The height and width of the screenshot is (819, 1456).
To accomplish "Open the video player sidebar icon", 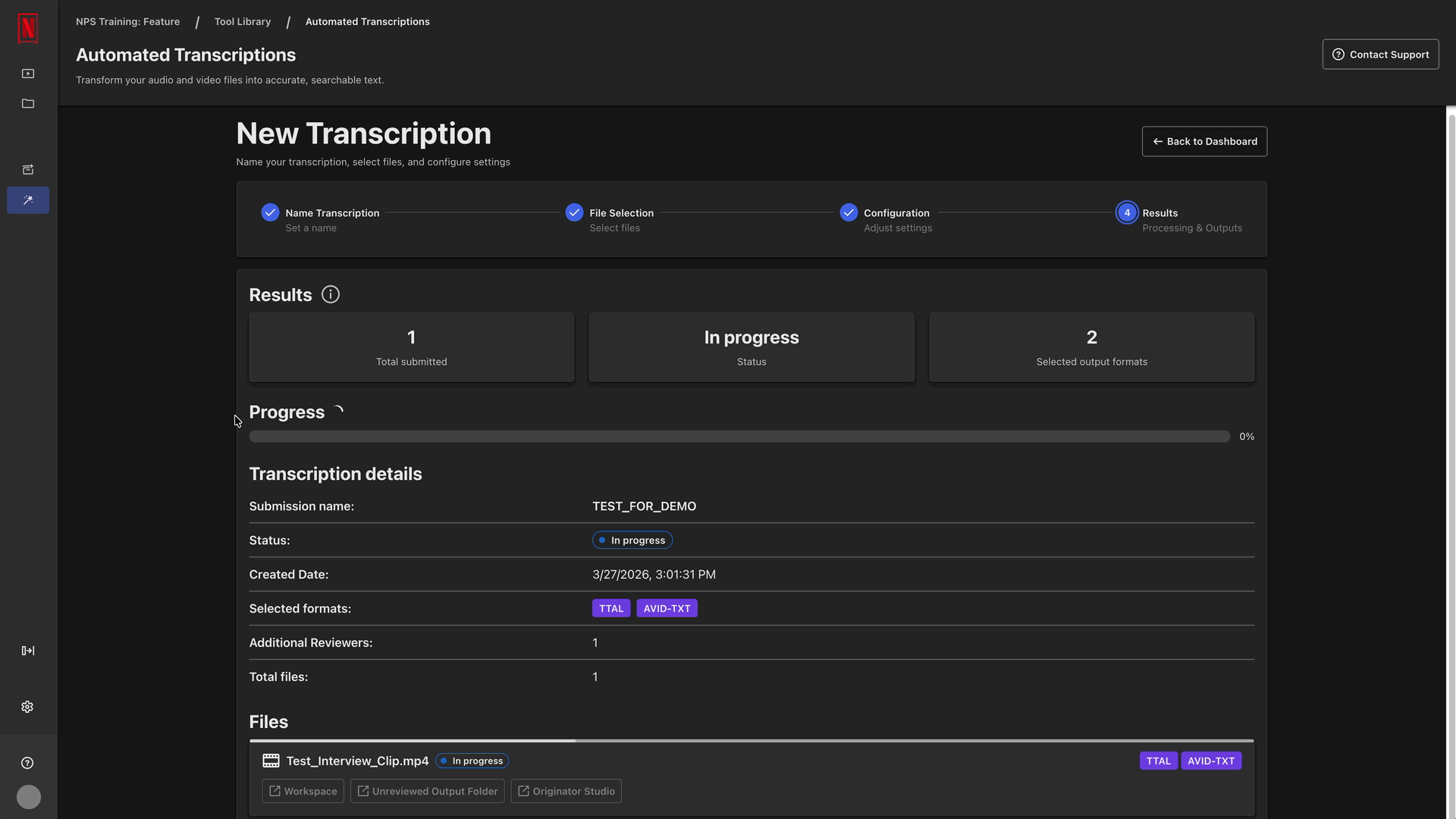I will 28,74.
